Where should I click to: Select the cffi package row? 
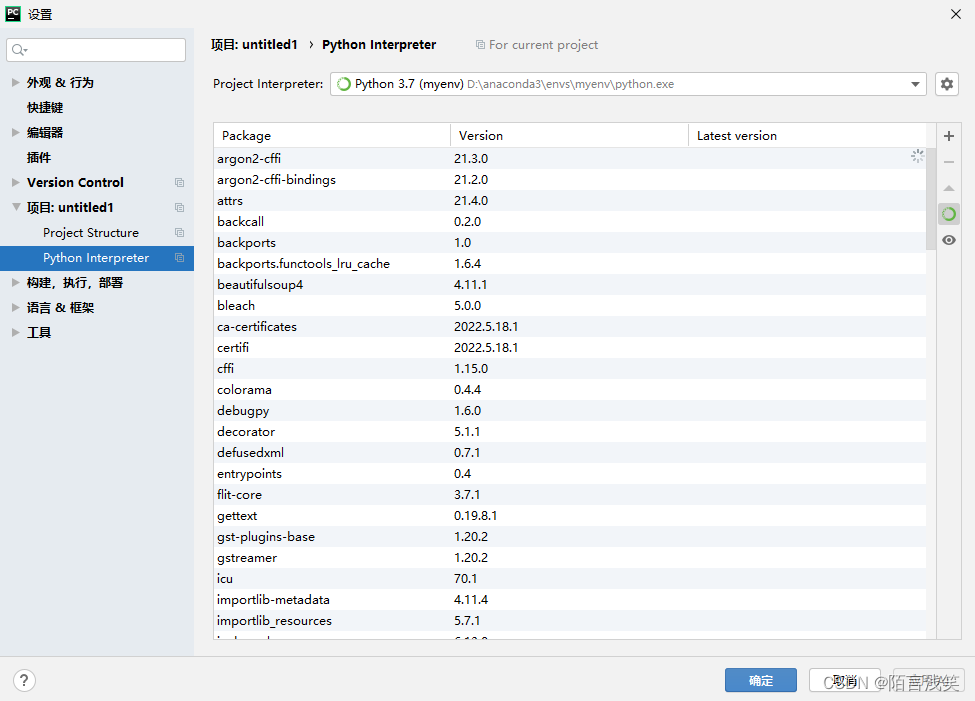click(570, 369)
